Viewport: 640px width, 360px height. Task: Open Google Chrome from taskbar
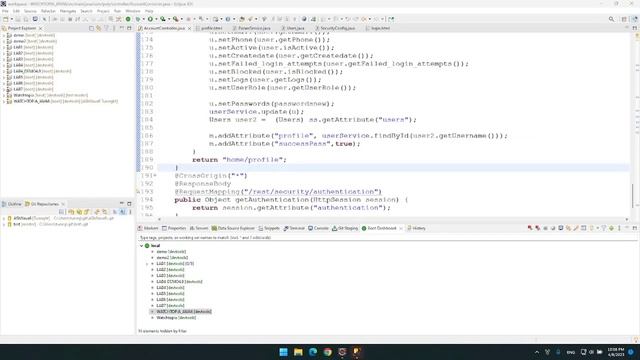point(327,352)
